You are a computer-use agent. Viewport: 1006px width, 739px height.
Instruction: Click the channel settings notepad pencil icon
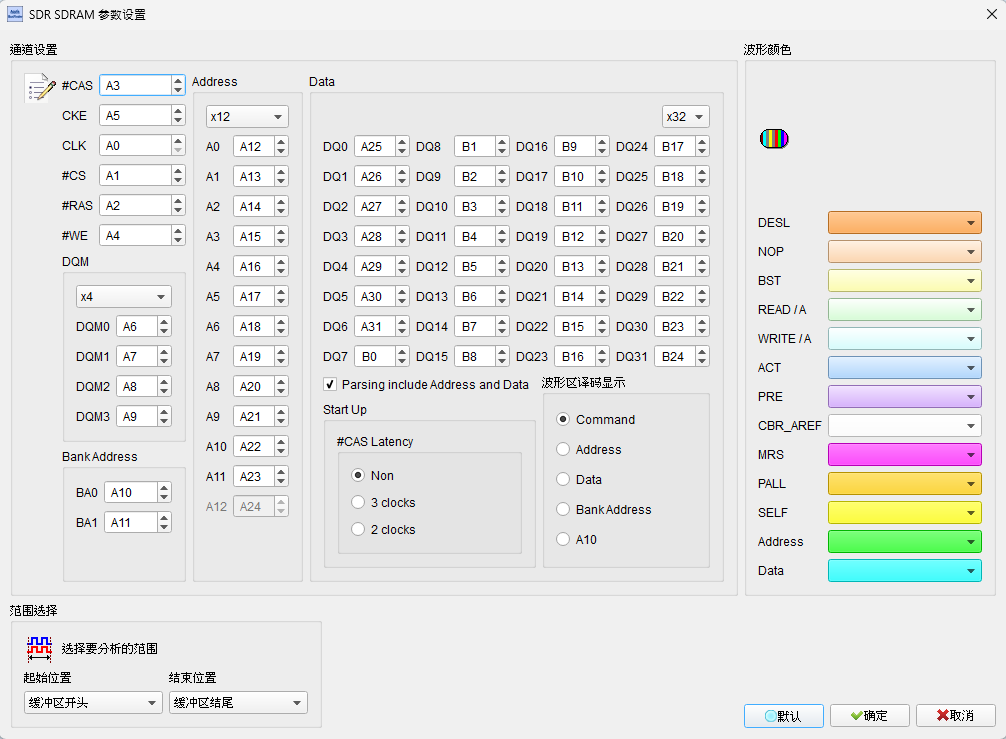[x=40, y=87]
